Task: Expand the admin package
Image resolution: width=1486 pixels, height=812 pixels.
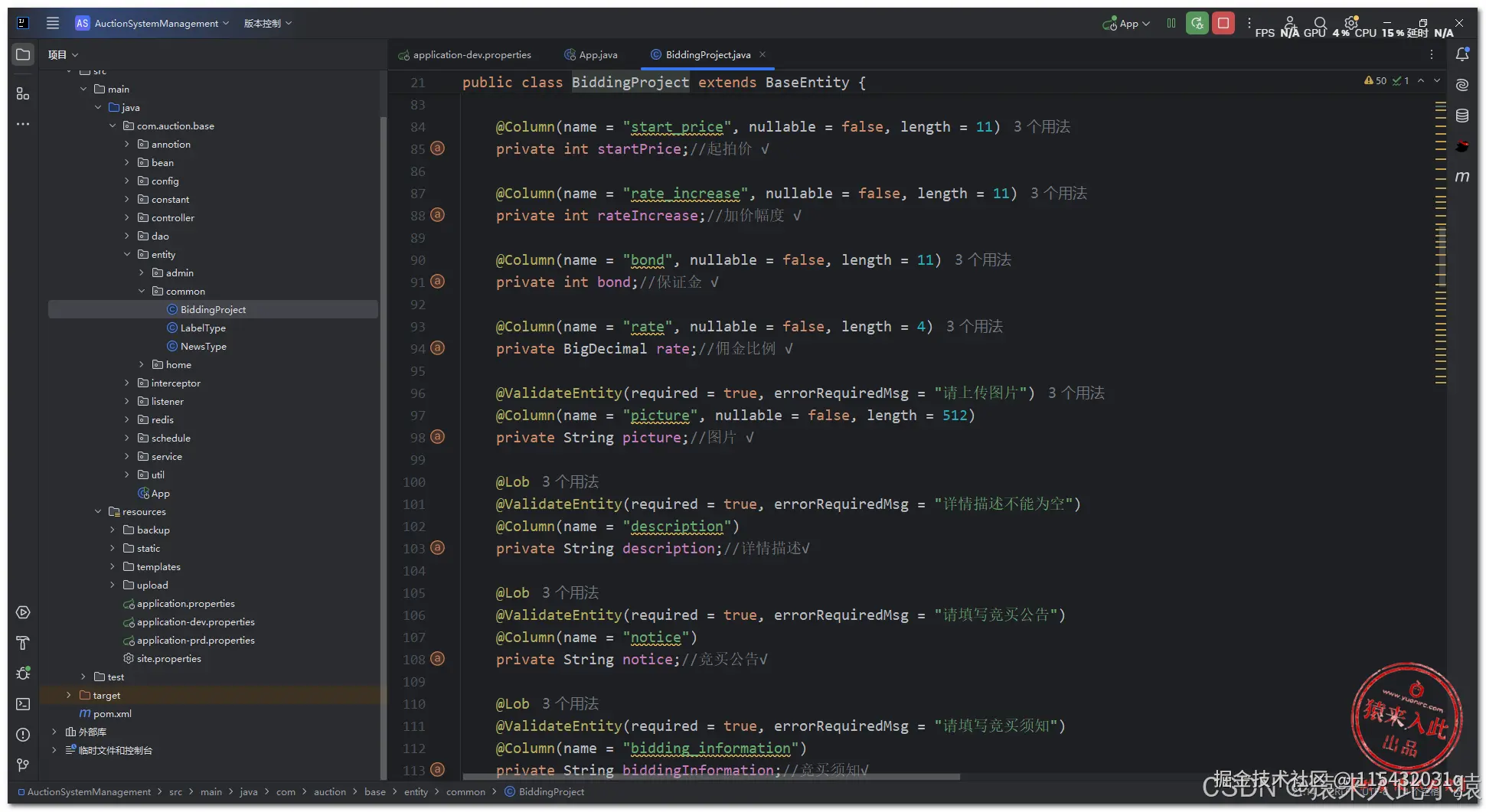Action: [142, 272]
